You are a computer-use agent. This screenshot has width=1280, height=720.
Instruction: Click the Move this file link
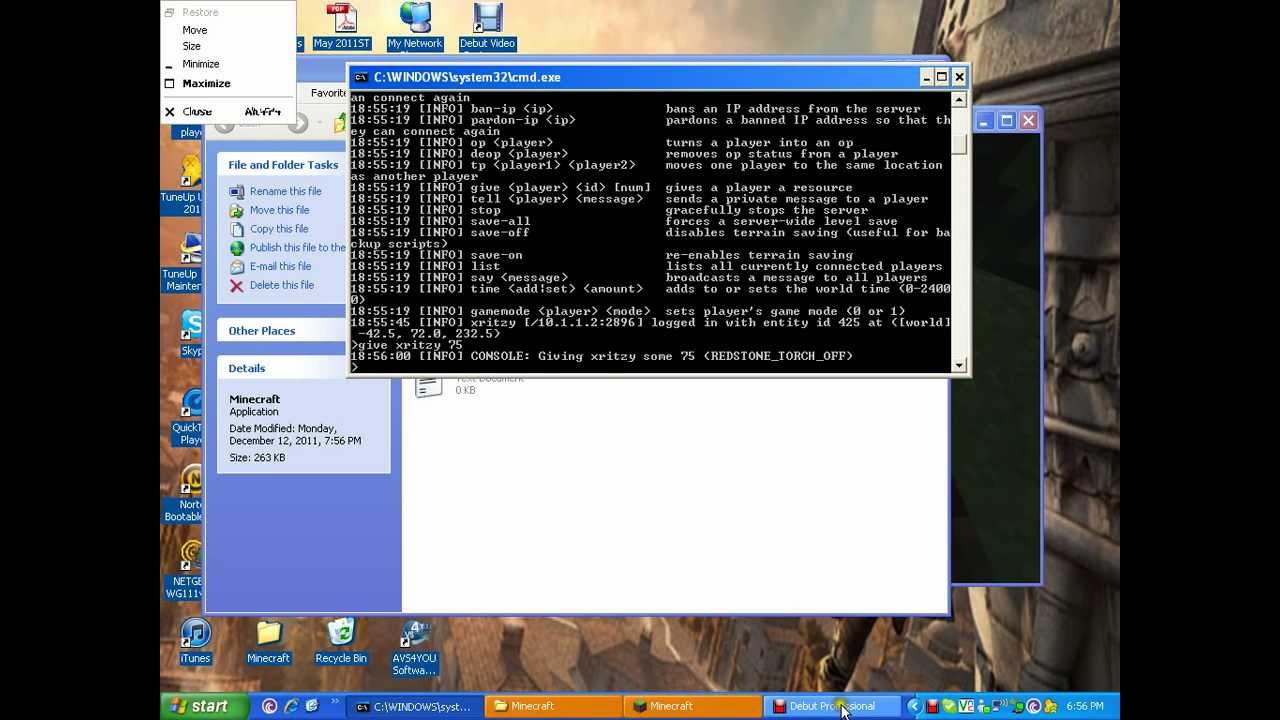click(279, 210)
